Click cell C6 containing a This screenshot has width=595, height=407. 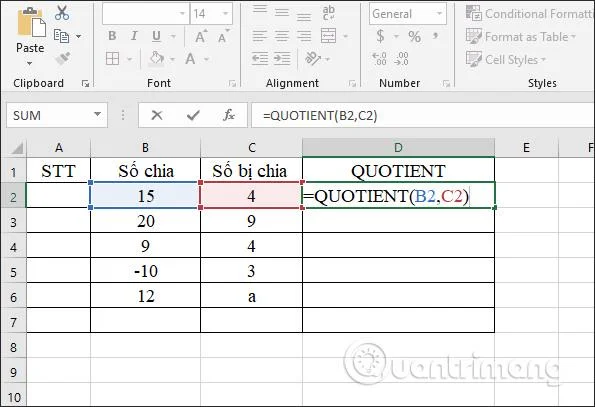pyautogui.click(x=251, y=296)
